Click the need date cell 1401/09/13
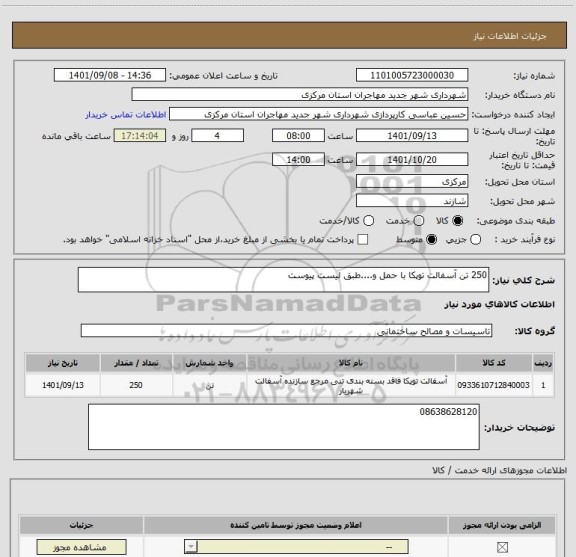Viewport: 576px width, 557px height. [63, 385]
